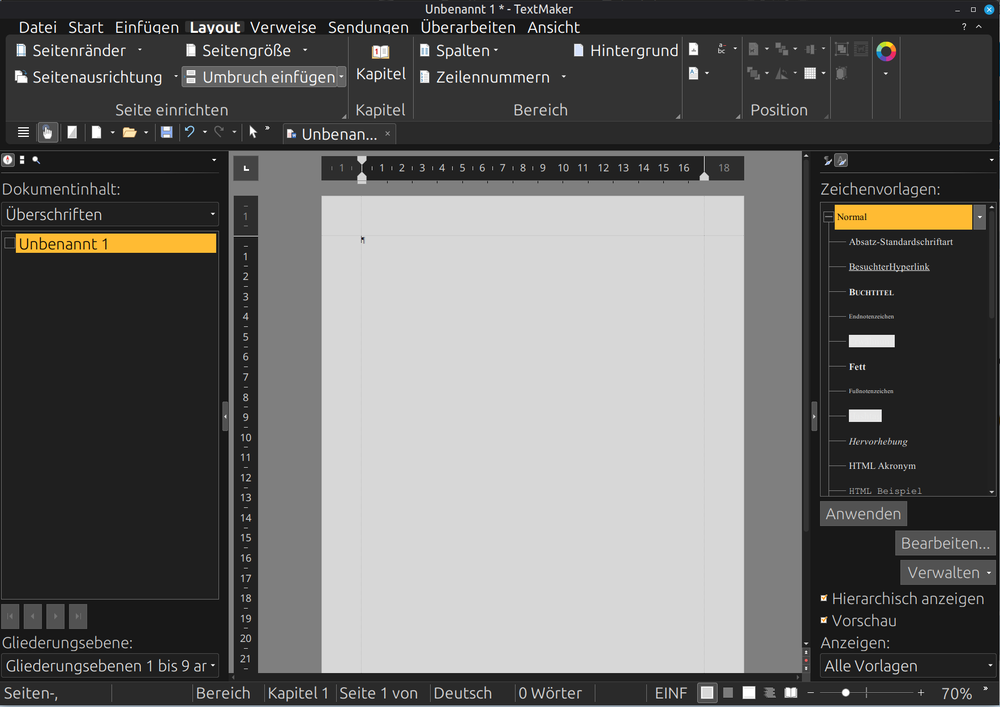This screenshot has height=707, width=1000.
Task: Click the rotate triangle icon in Position group
Action: 781,74
